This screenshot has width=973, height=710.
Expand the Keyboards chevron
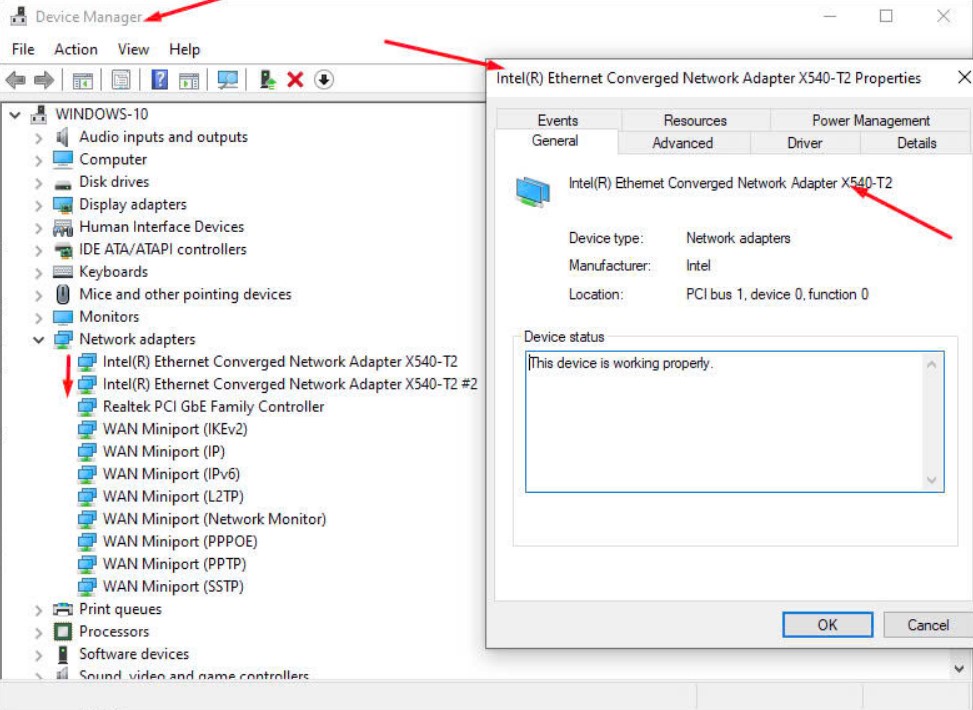coord(38,272)
